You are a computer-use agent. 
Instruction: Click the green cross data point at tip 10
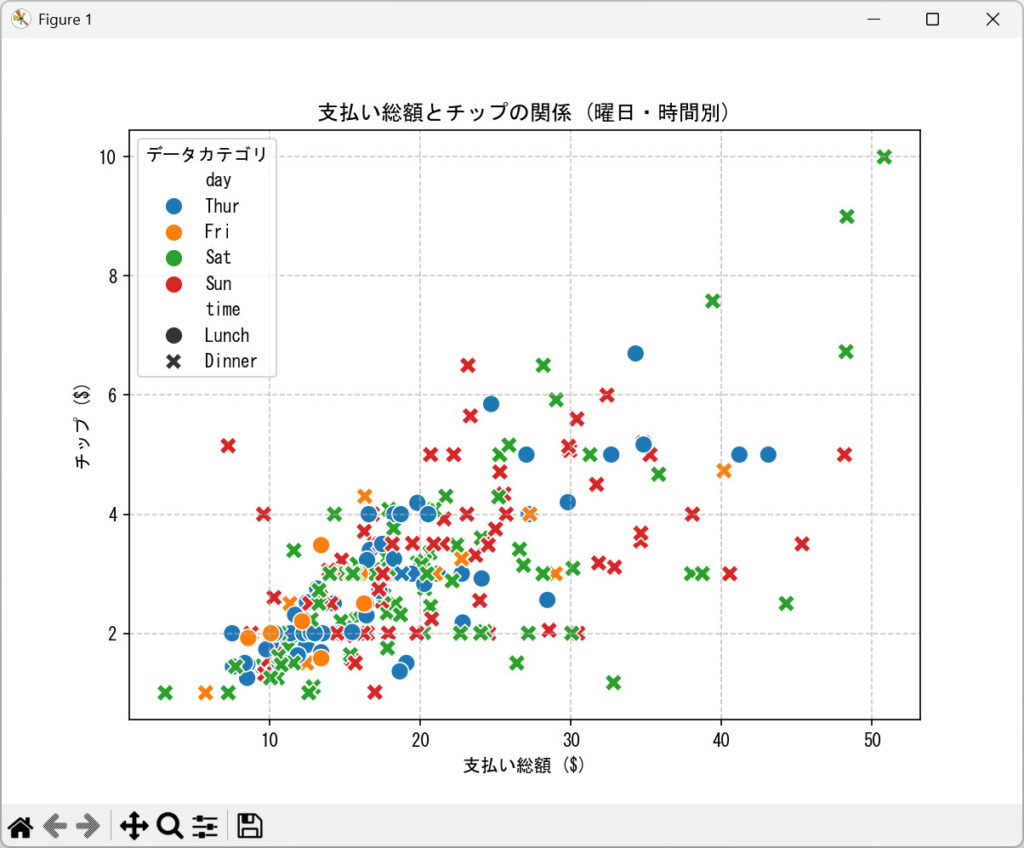pos(884,157)
